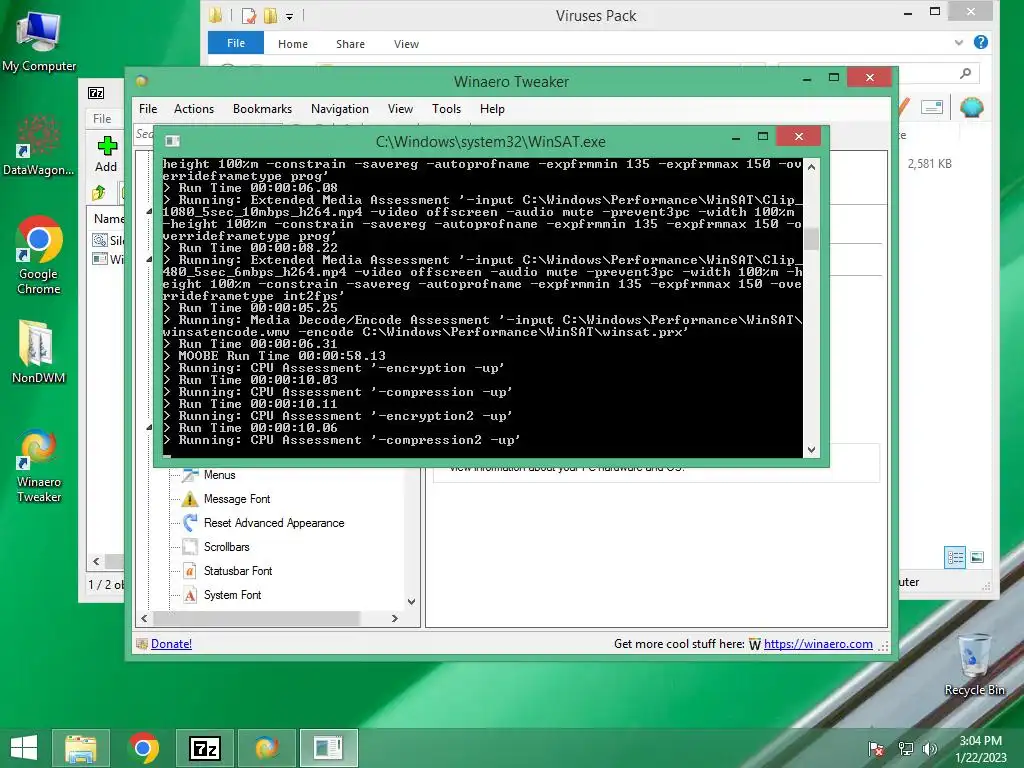Screen dimensions: 1024x768
Task: Open the File menu in 7-Zip
Action: [102, 119]
